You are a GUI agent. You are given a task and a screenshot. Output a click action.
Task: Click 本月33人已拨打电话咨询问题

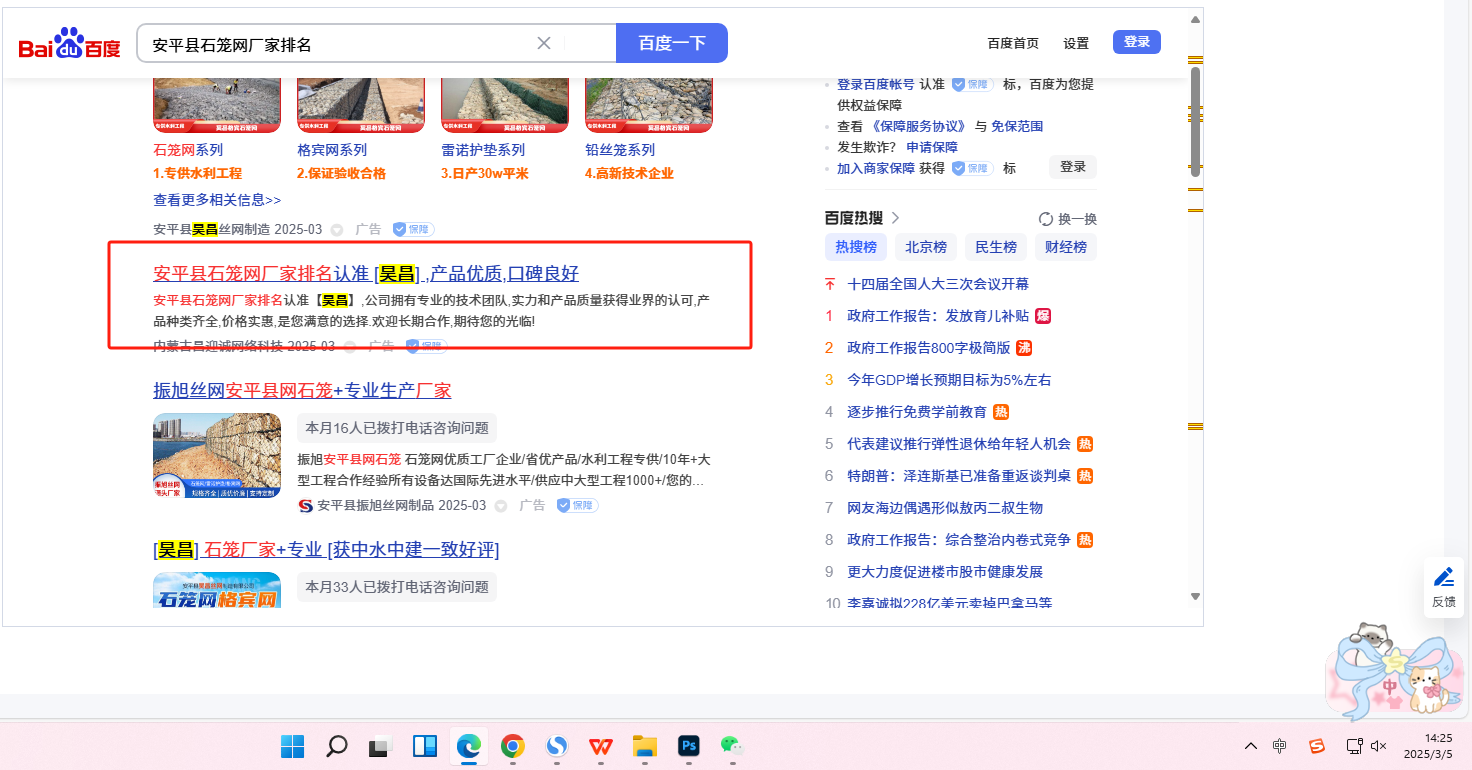pos(397,587)
